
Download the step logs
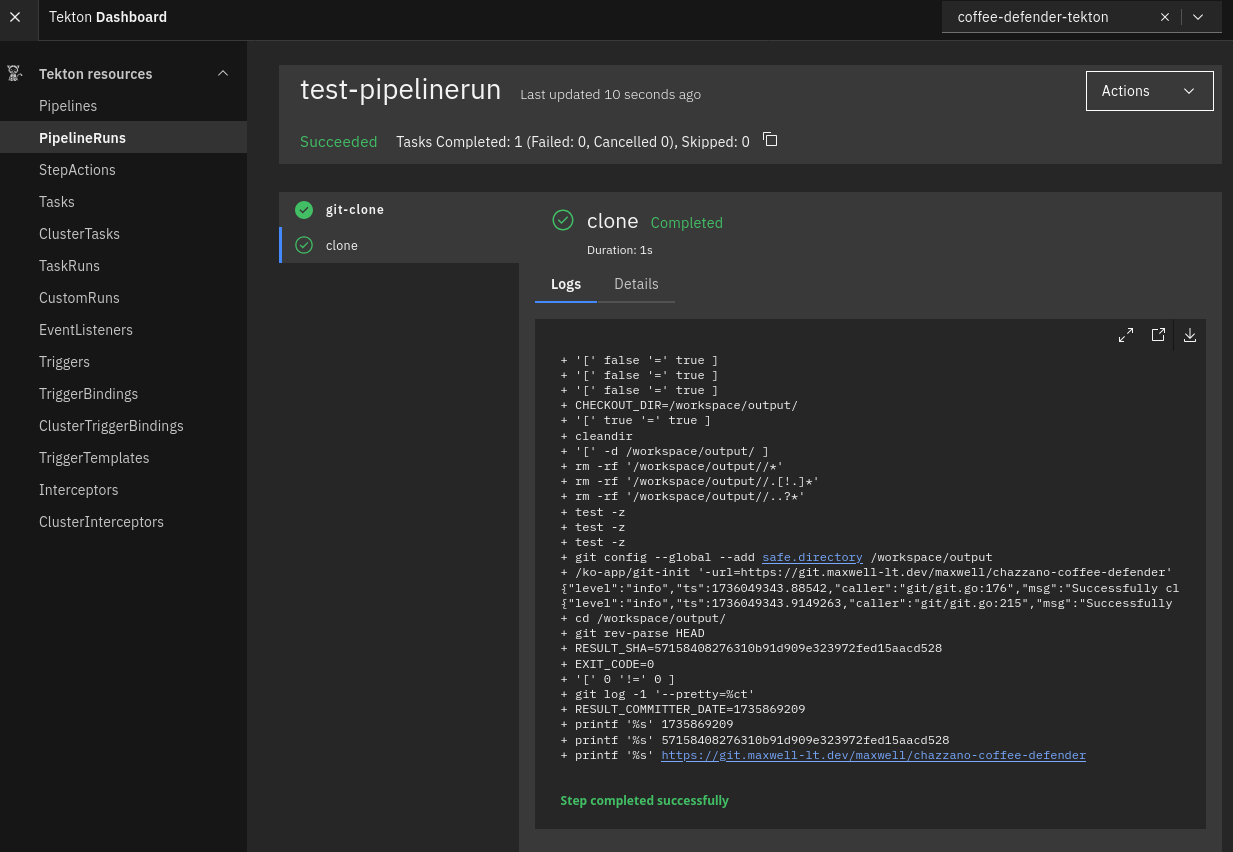tap(1190, 335)
